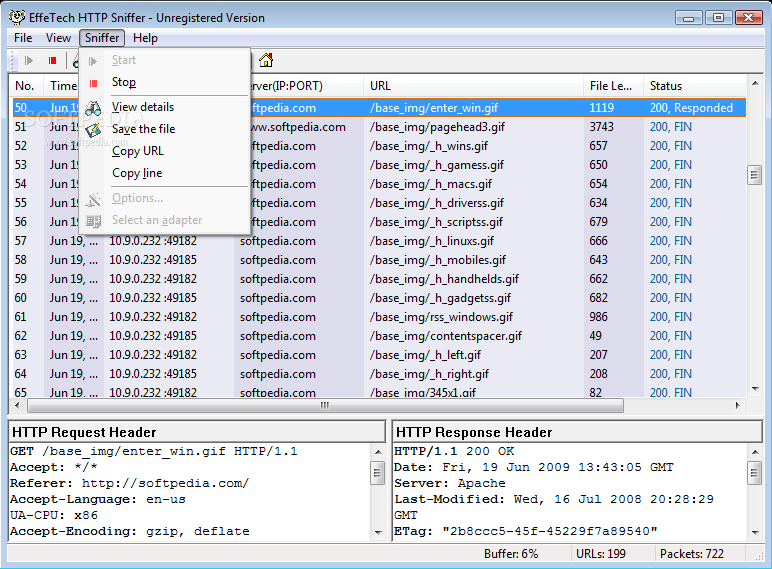Click the red Stop icon in toolbar
Image resolution: width=772 pixels, height=569 pixels.
52,61
